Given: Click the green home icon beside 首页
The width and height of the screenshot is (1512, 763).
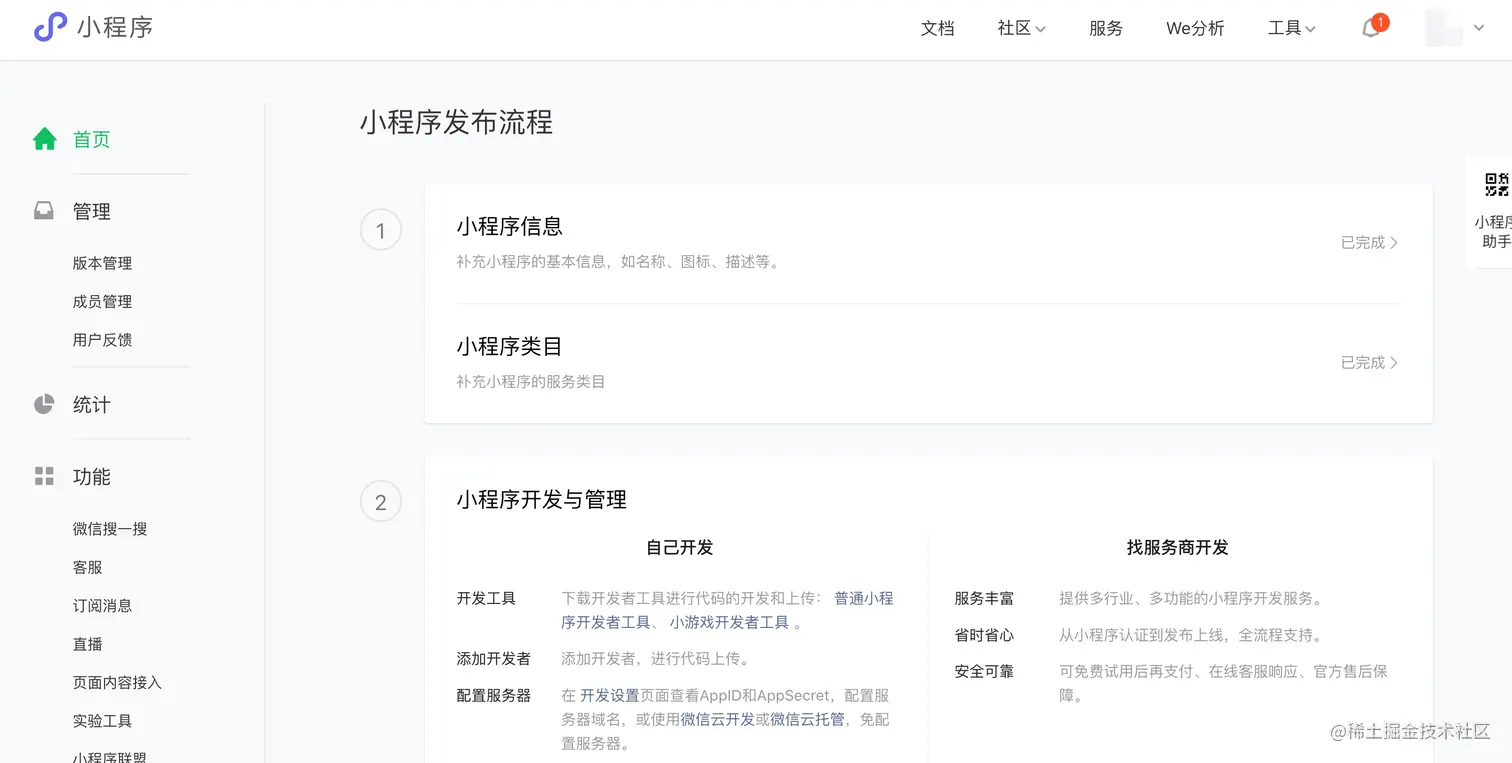Looking at the screenshot, I should pos(45,139).
